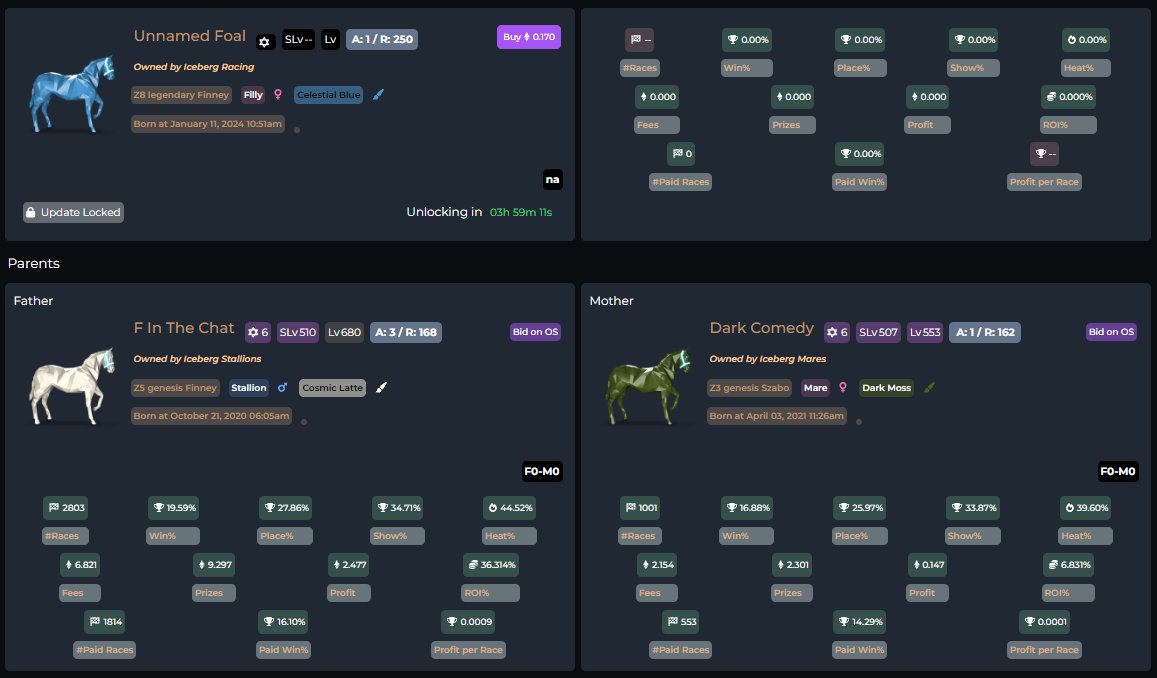Click the F0-M0 badge on Father card
This screenshot has width=1157, height=678.
coord(542,471)
